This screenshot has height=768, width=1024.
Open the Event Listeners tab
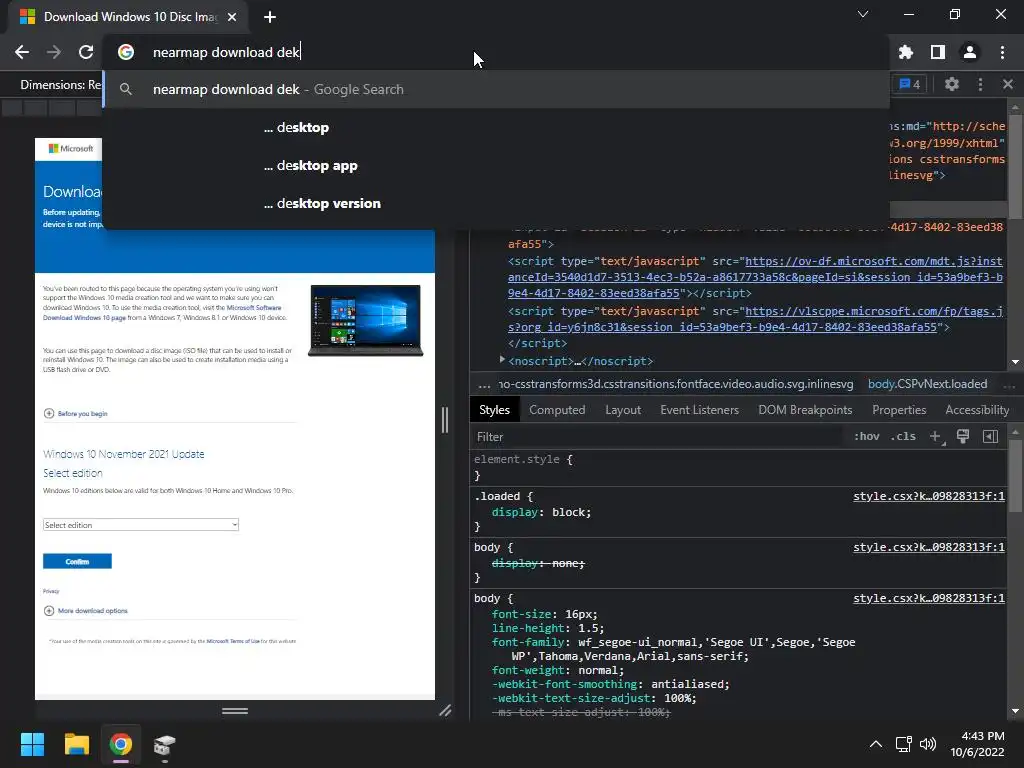699,410
